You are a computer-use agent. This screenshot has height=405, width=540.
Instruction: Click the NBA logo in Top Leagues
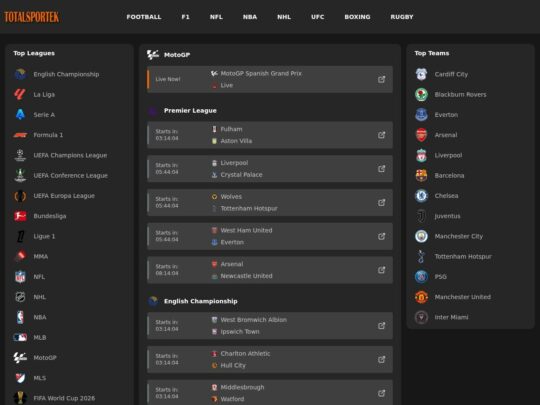[x=20, y=317]
